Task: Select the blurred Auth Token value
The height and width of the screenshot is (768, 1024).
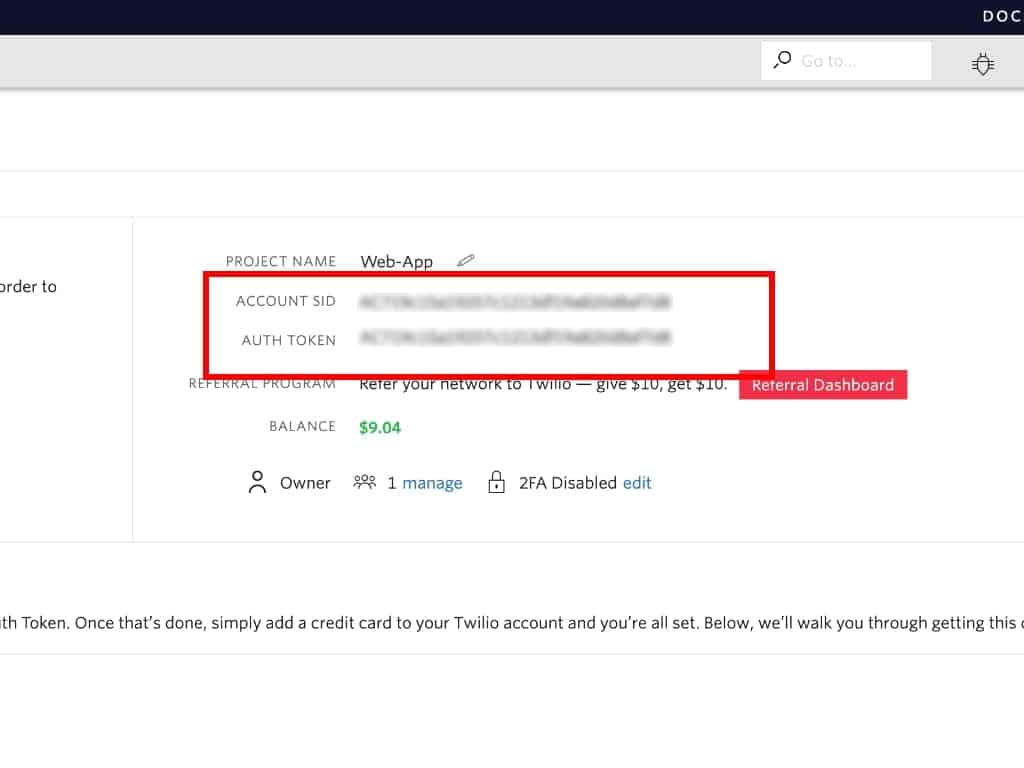Action: [515, 338]
